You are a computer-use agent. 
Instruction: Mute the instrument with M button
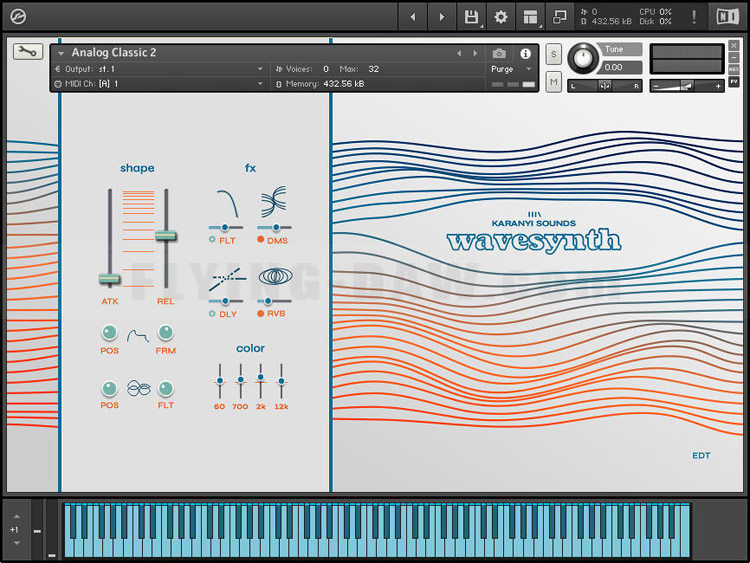[553, 81]
